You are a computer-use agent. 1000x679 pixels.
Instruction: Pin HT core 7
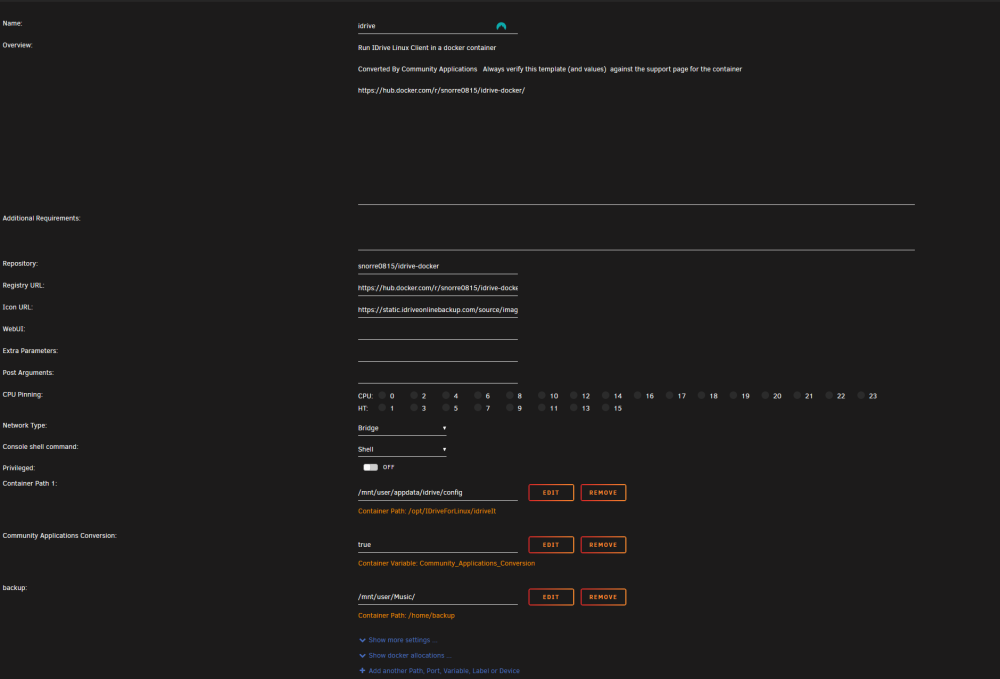478,407
